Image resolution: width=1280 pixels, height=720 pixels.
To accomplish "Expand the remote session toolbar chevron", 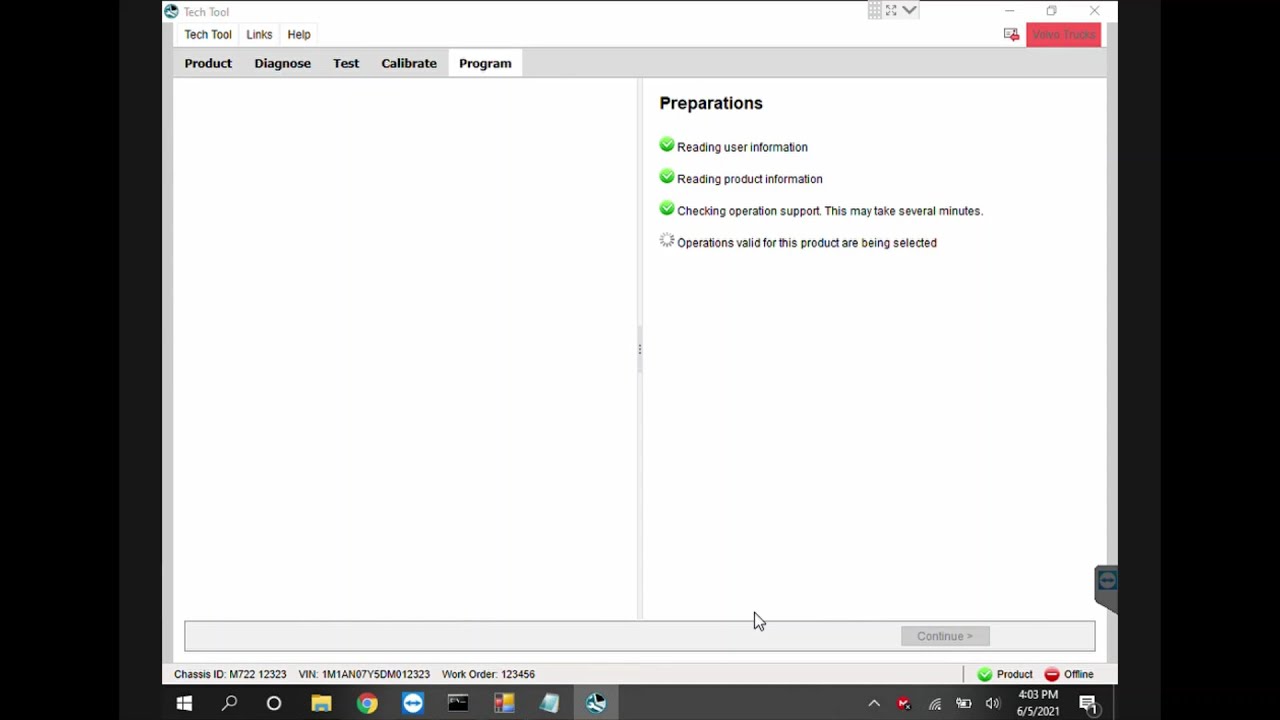I will [909, 10].
